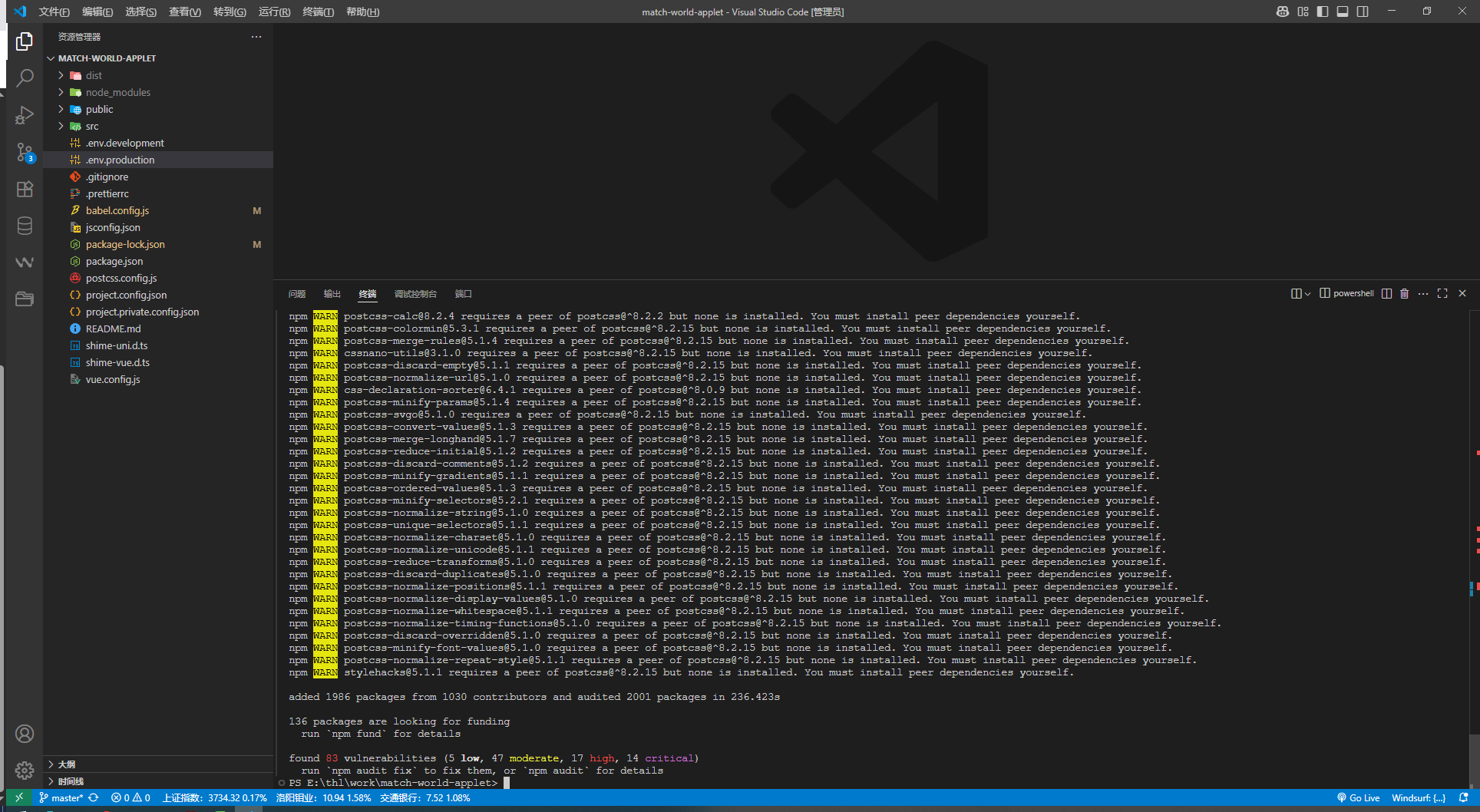Open the Explorer view in activity bar
The width and height of the screenshot is (1480, 812).
25,41
